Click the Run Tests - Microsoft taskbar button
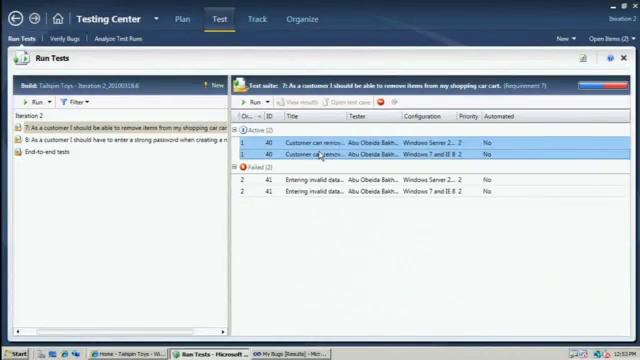This screenshot has height=360, width=640. click(210, 354)
